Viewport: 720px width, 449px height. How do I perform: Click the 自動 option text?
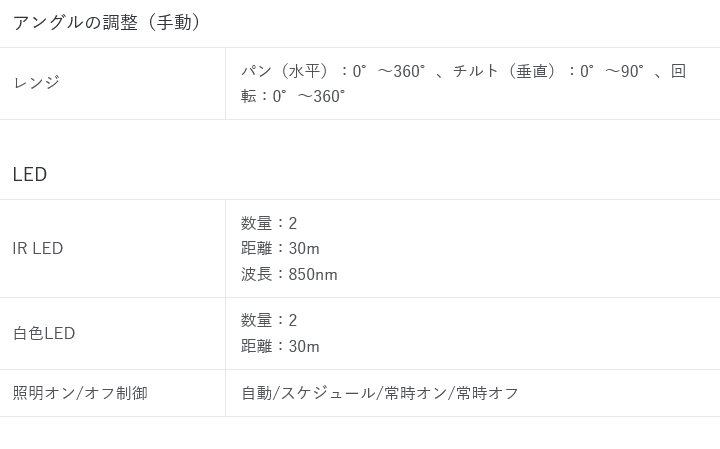pos(256,393)
